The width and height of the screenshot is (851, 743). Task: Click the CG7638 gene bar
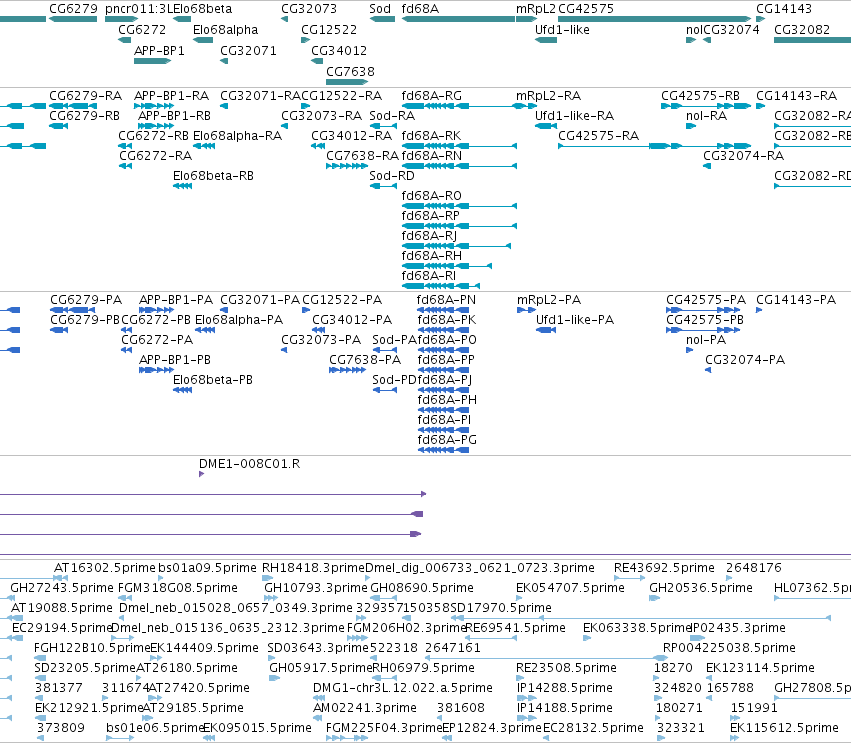(347, 82)
